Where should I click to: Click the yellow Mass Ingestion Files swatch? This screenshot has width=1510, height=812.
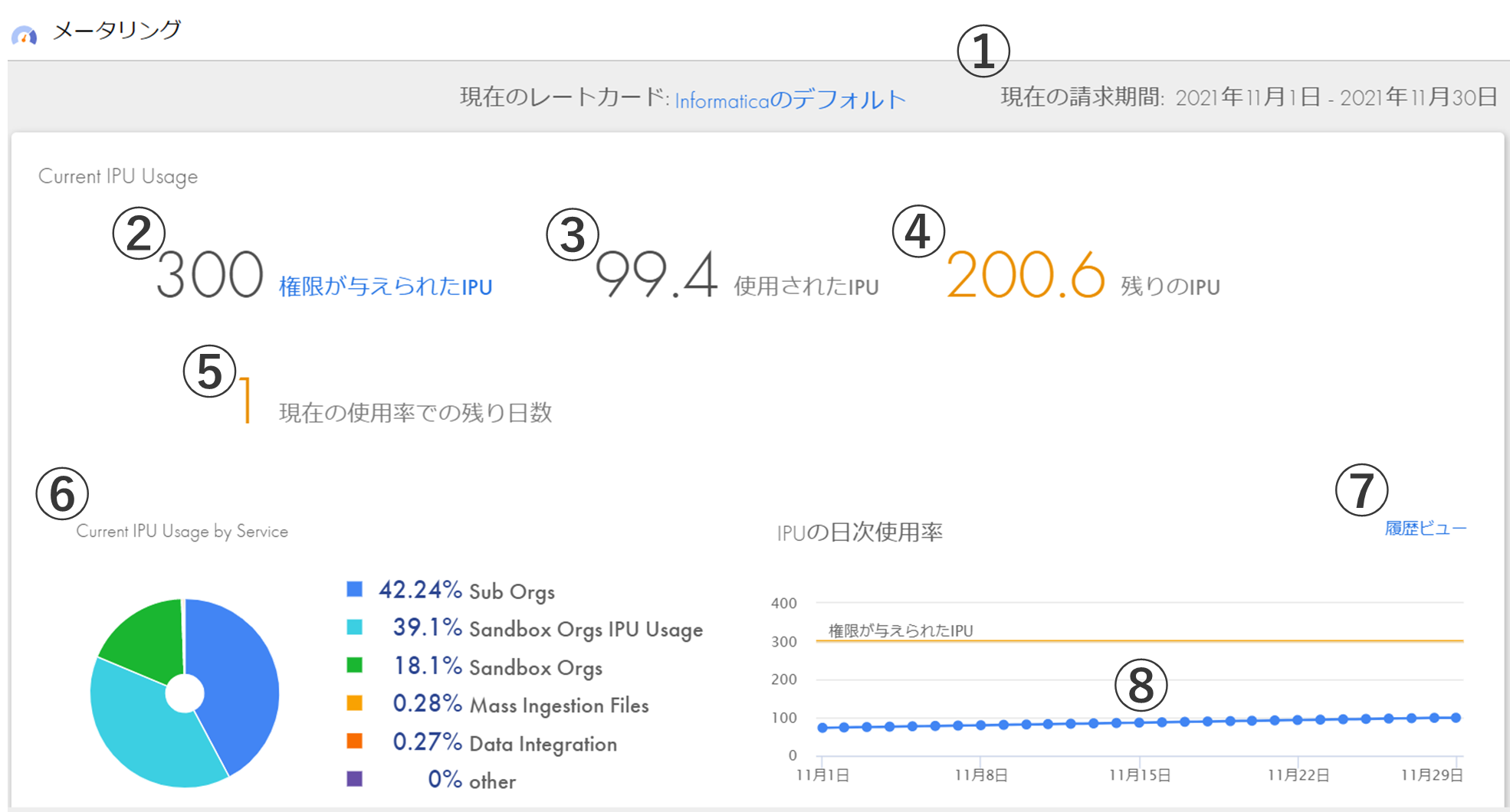click(354, 703)
